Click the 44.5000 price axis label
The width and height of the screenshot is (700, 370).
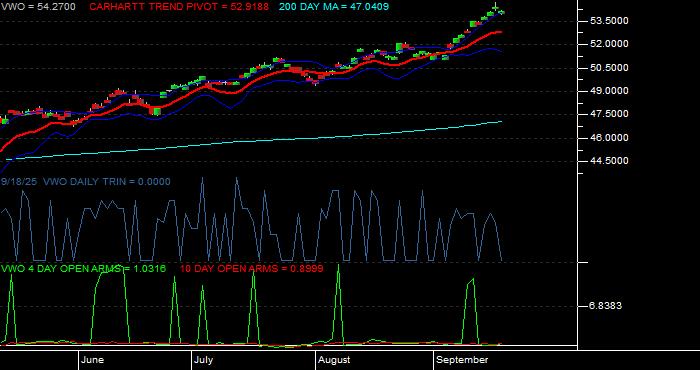pos(609,161)
